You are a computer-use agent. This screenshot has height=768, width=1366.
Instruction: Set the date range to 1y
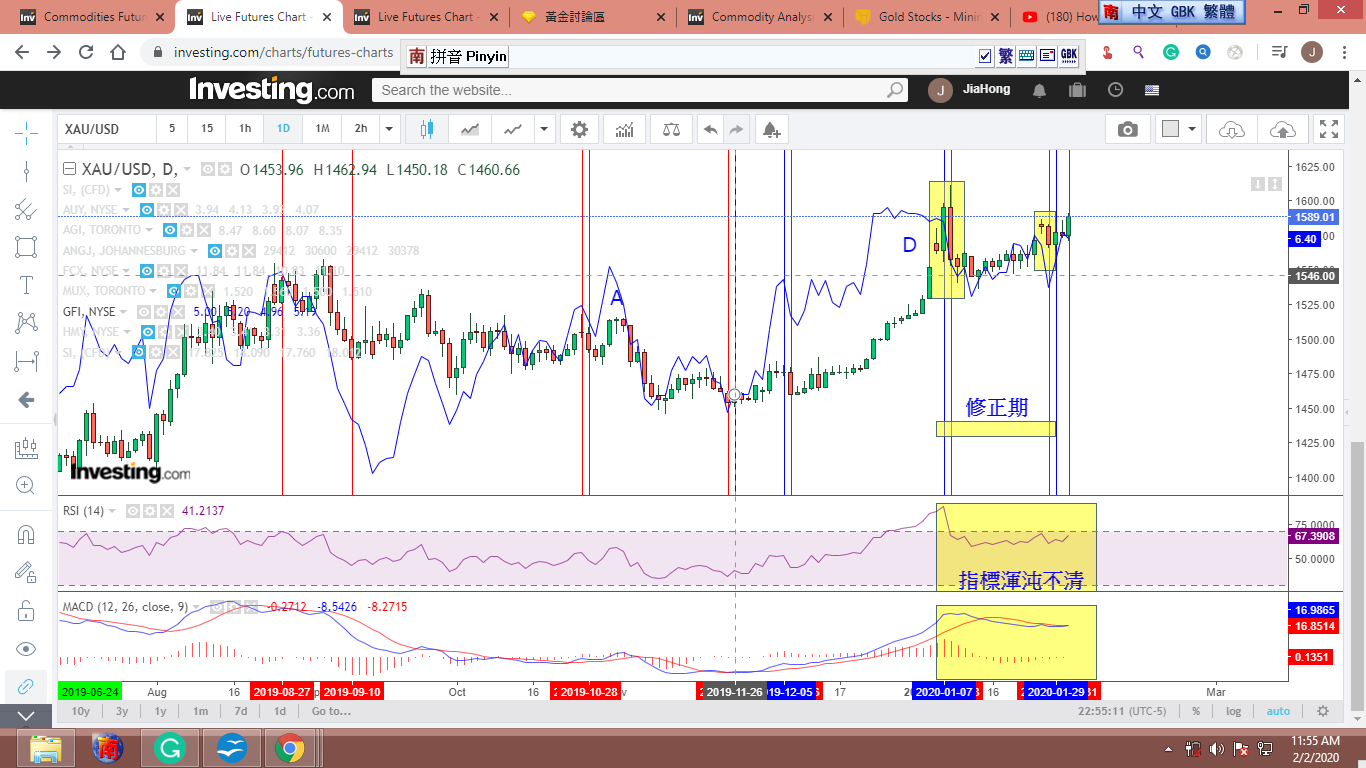pos(160,711)
